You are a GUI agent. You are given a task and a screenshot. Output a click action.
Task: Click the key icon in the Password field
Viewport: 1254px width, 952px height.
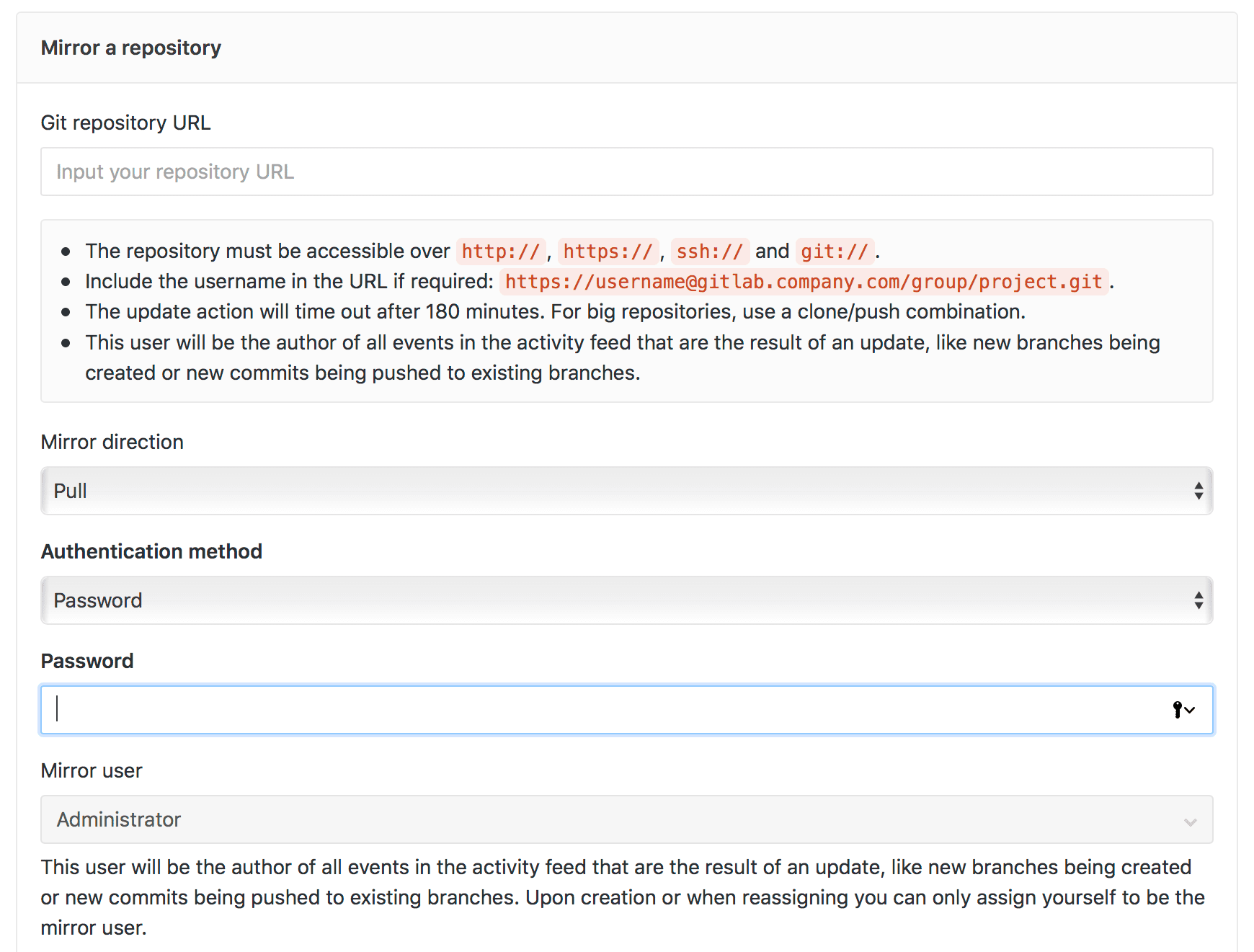tap(1177, 709)
